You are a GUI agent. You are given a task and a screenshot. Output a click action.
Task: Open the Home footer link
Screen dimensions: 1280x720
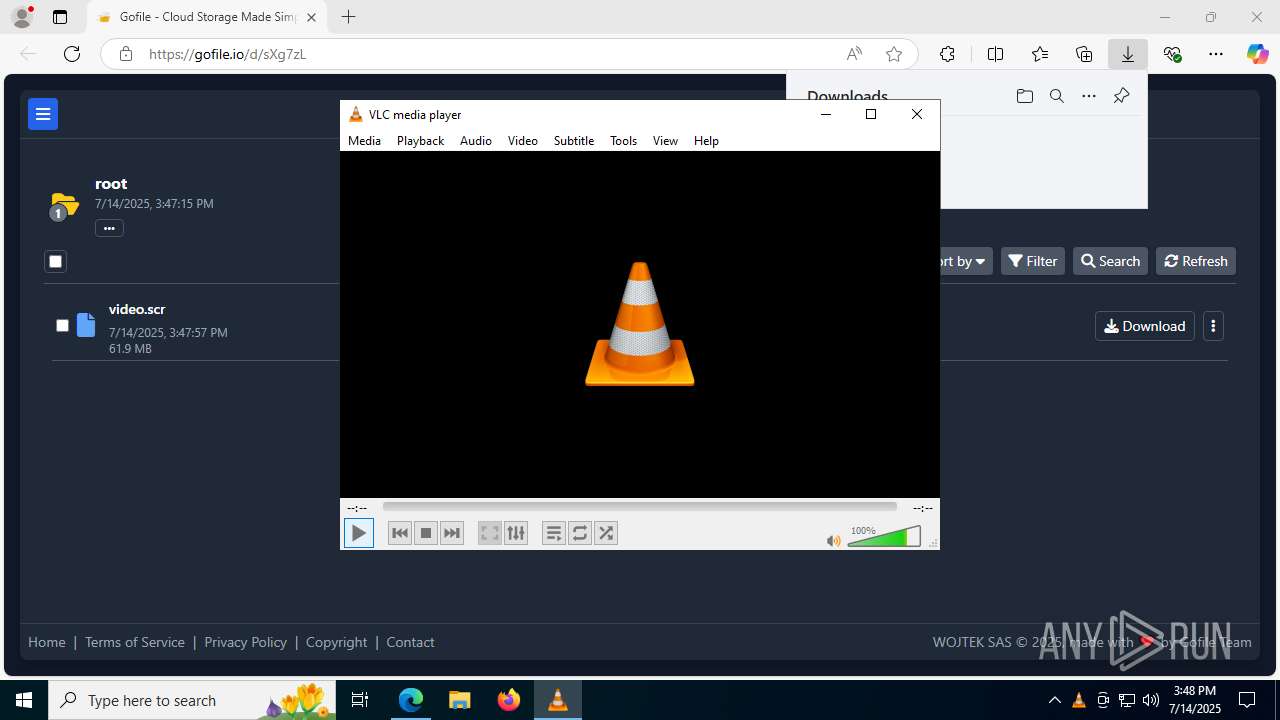pos(47,642)
